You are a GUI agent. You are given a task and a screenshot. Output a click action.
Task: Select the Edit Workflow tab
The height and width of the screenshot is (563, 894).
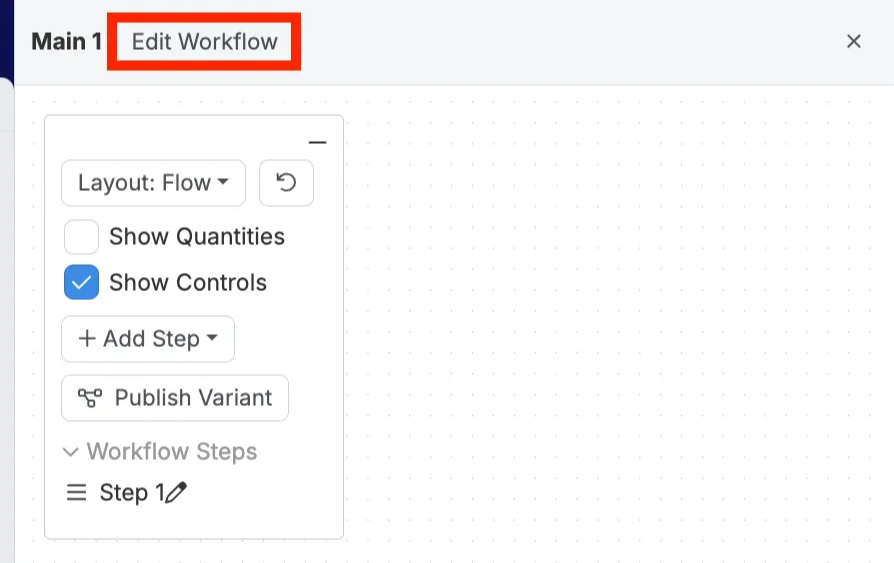coord(204,42)
